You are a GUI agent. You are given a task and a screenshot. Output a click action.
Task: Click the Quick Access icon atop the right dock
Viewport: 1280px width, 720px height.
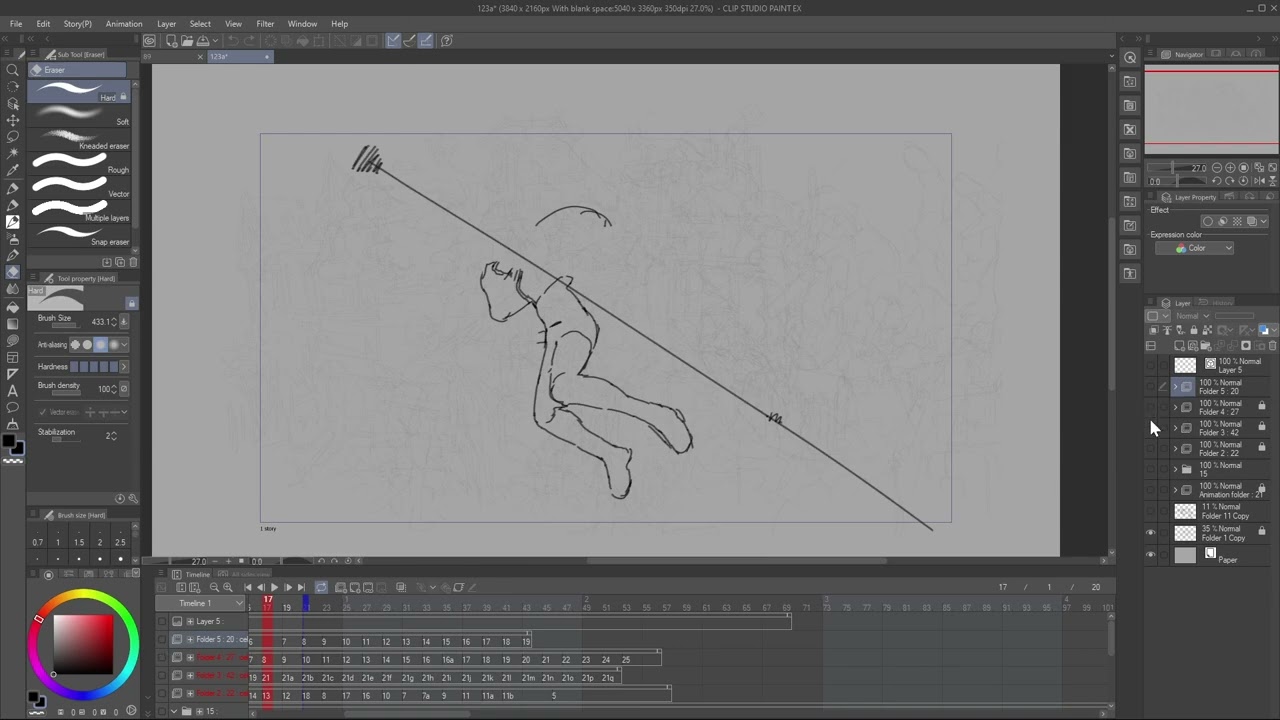(x=1130, y=58)
